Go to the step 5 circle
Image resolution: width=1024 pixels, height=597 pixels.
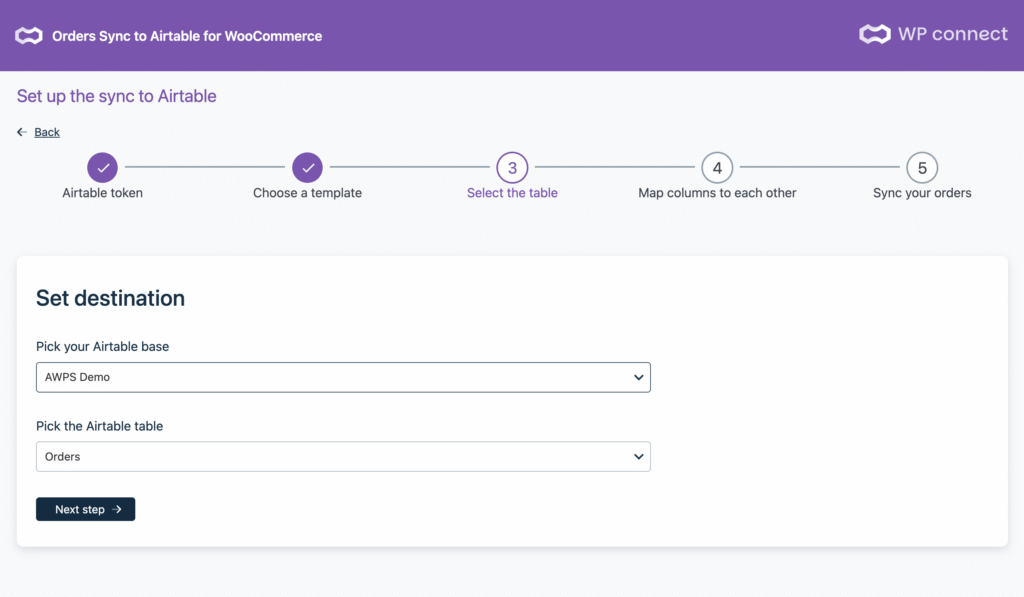(922, 168)
